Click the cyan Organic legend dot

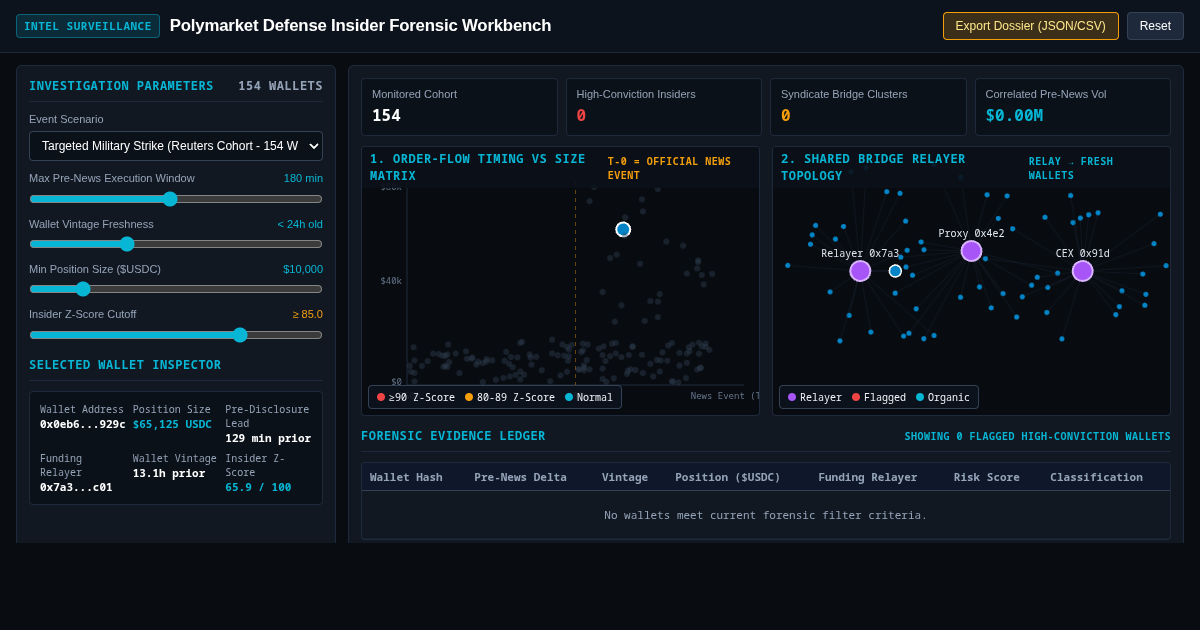(x=920, y=397)
